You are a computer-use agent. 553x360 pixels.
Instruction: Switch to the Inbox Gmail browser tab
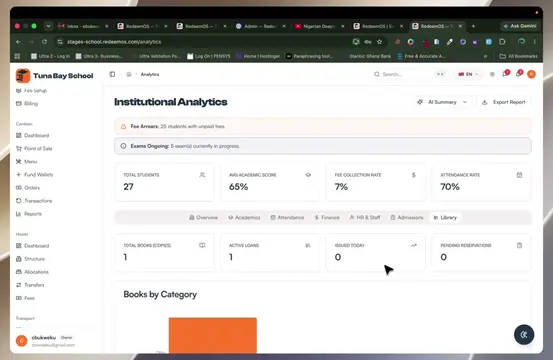click(84, 26)
